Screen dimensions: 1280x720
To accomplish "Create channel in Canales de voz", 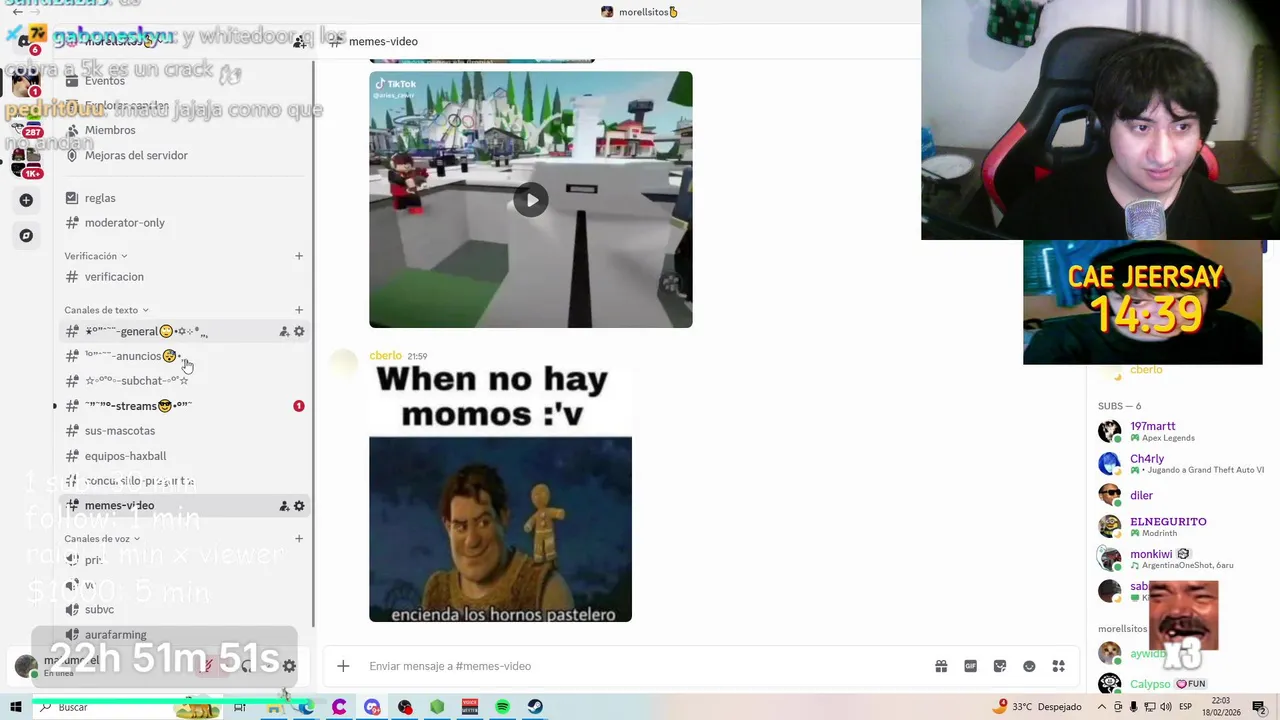I will [299, 539].
